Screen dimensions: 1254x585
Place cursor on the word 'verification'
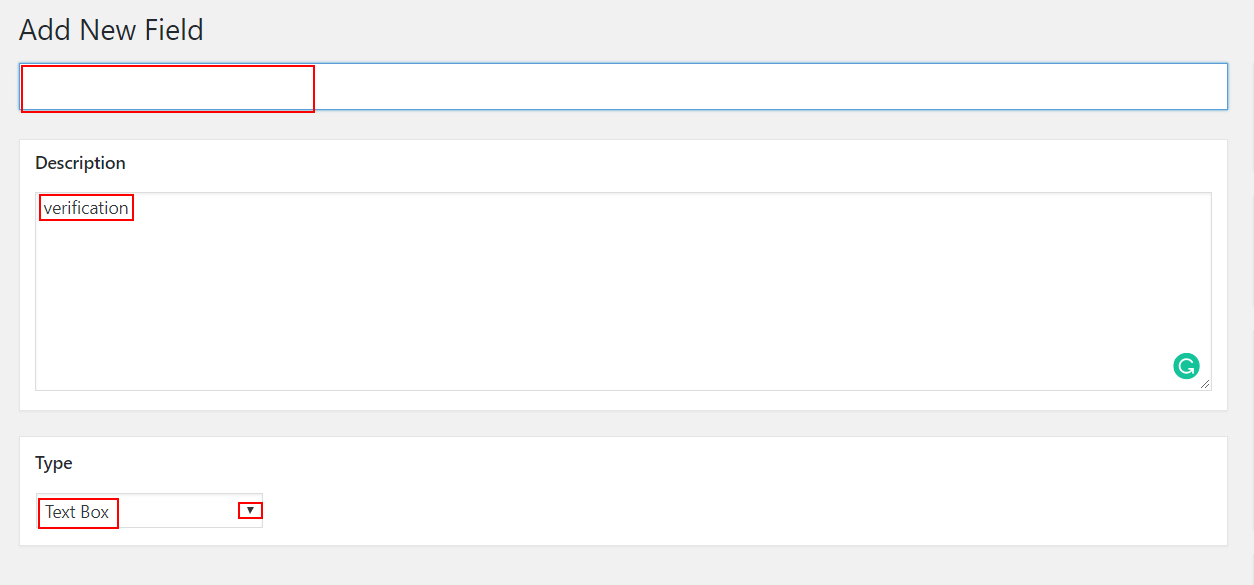[86, 208]
